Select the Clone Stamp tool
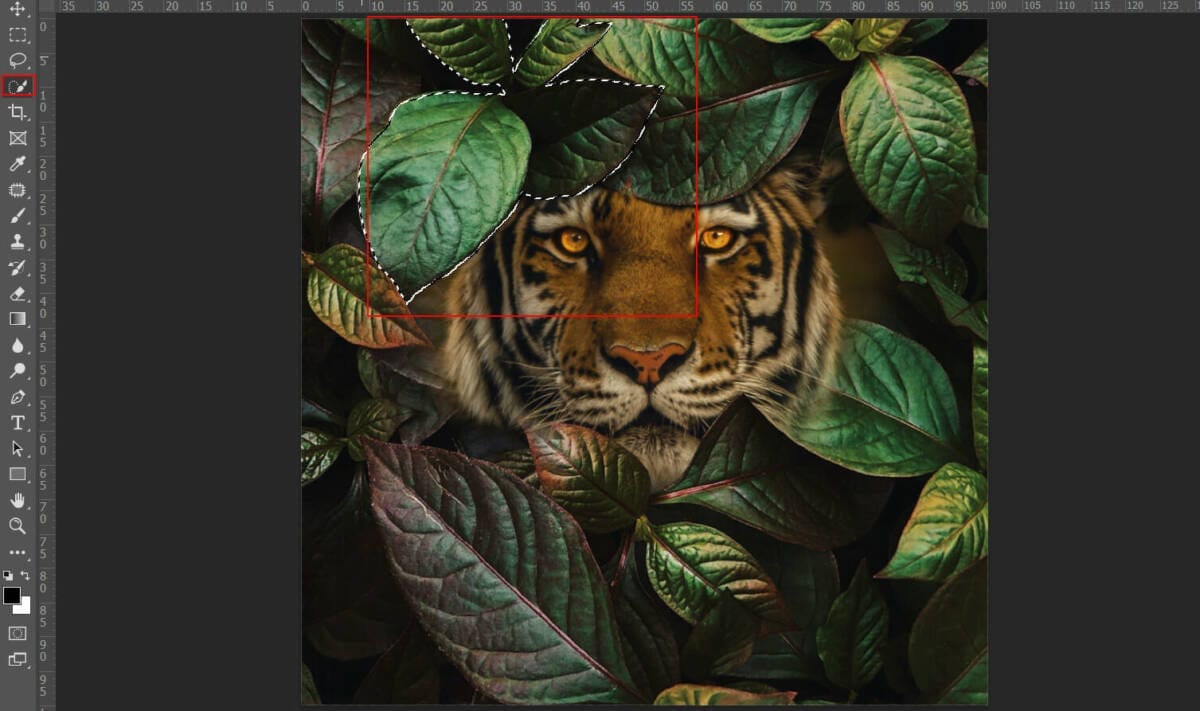The image size is (1200, 711). click(17, 242)
